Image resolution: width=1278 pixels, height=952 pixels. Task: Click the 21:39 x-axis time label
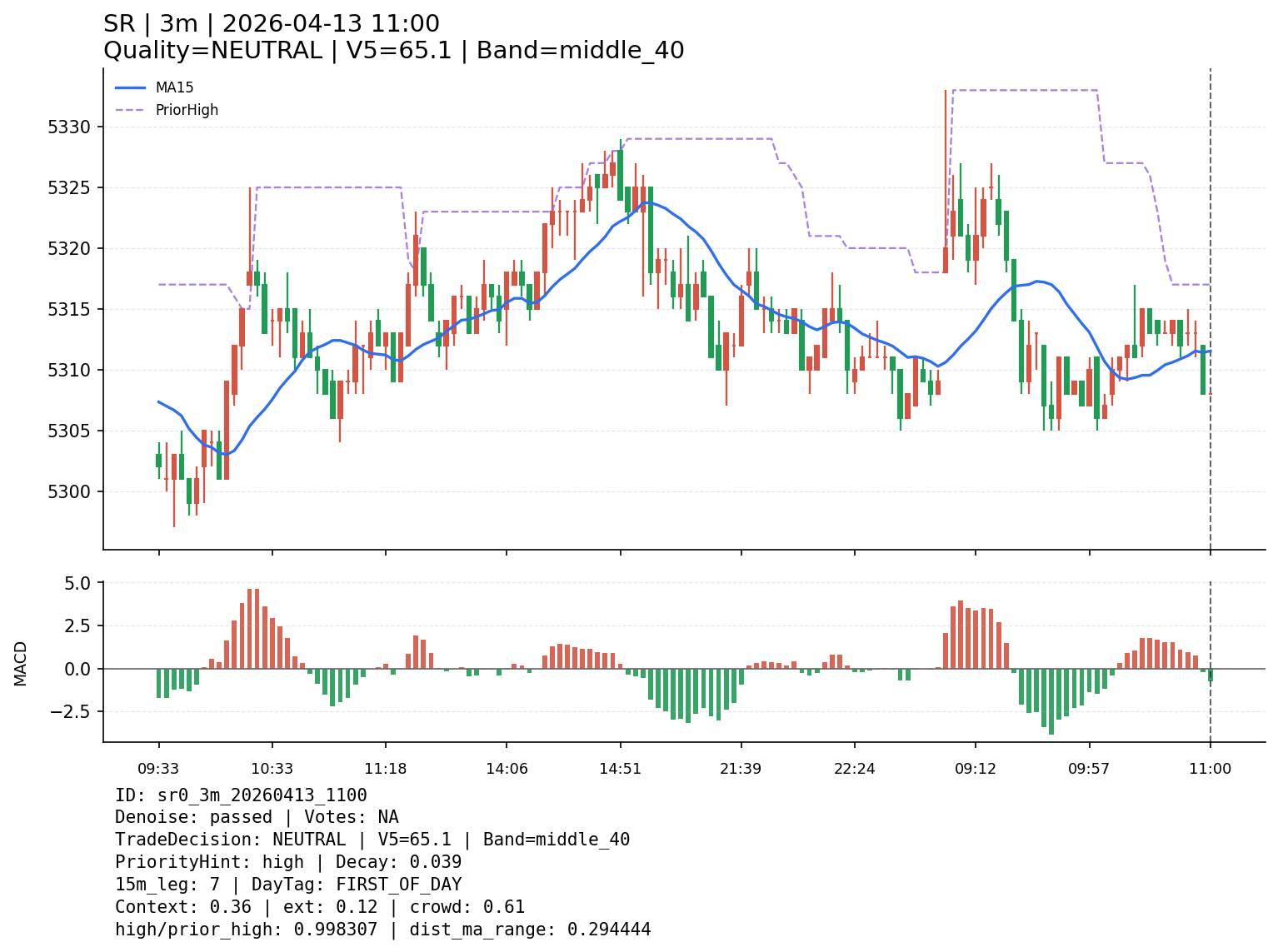(741, 769)
